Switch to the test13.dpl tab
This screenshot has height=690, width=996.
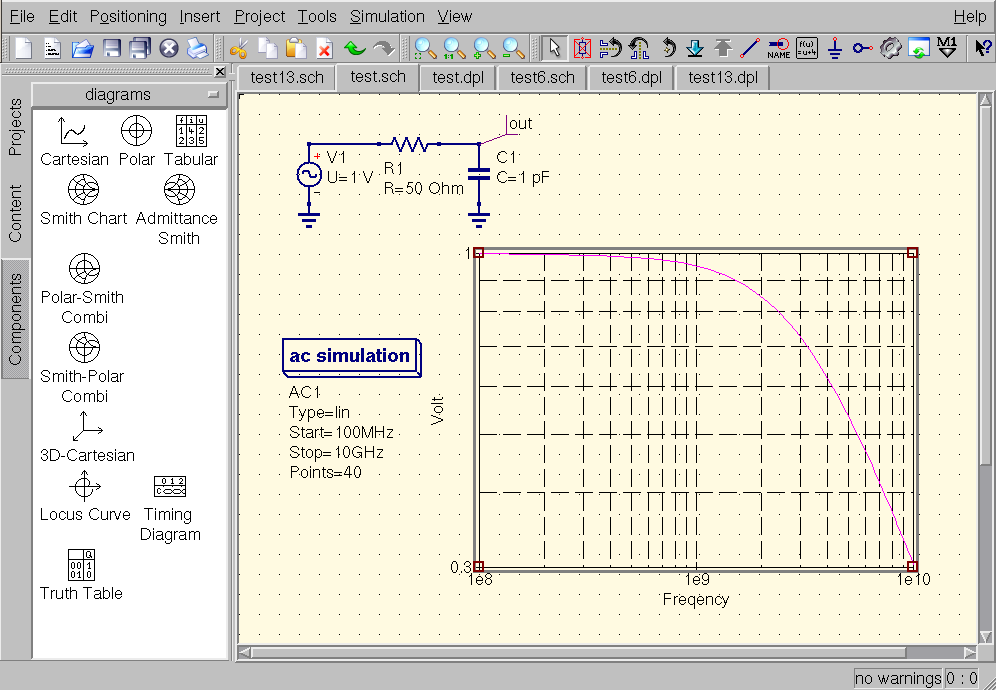click(722, 77)
